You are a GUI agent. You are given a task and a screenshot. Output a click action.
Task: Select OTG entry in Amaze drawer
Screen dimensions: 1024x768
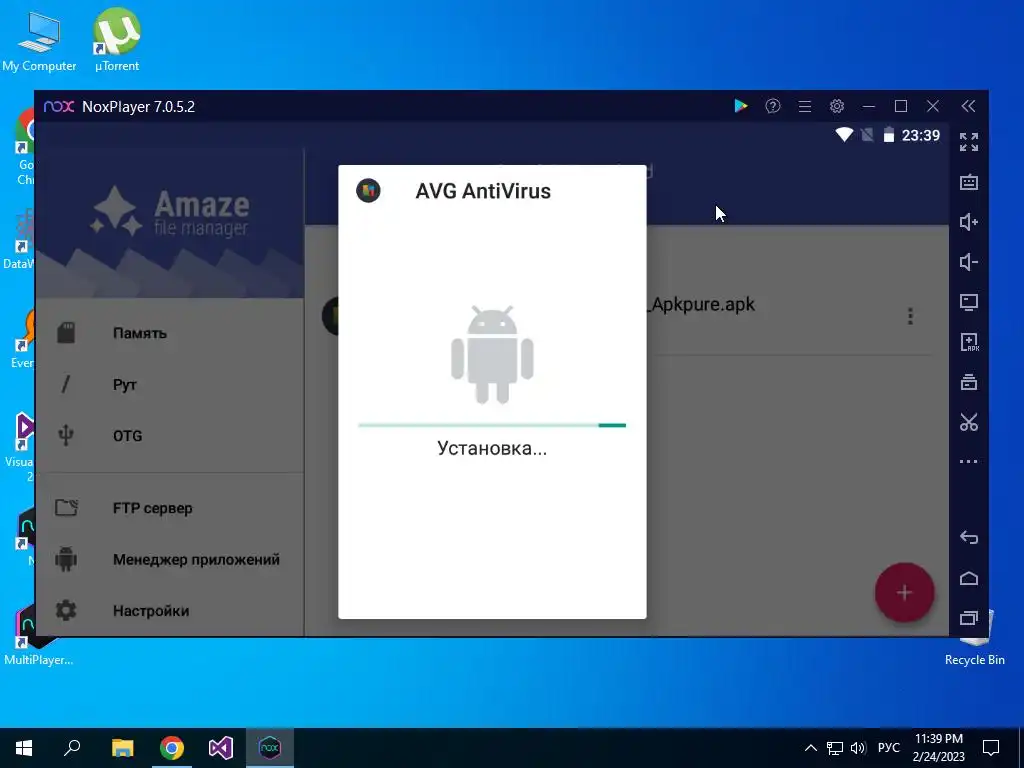(x=170, y=436)
